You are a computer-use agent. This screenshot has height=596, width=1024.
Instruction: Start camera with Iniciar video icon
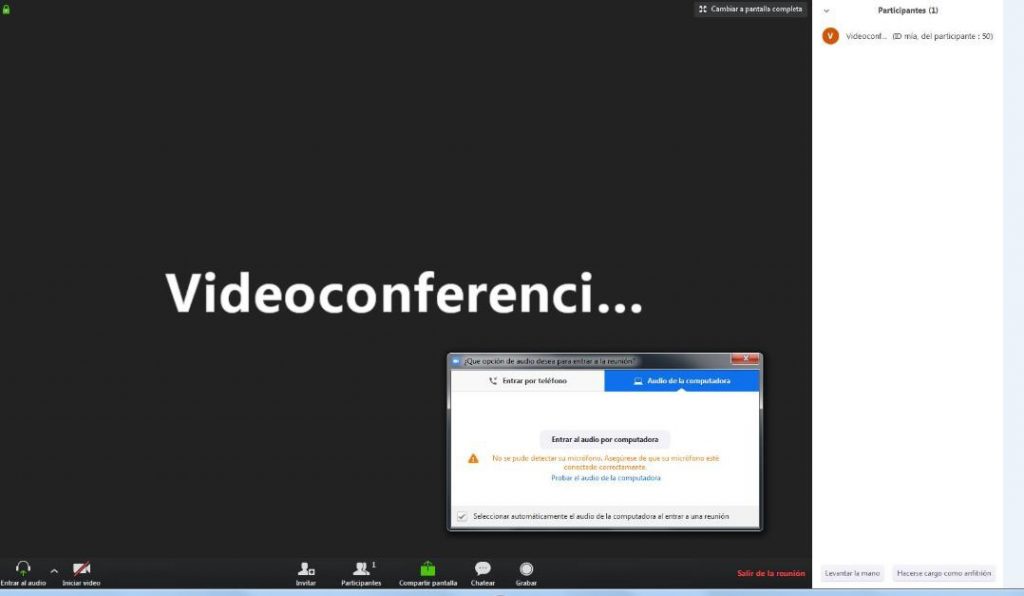pyautogui.click(x=81, y=568)
